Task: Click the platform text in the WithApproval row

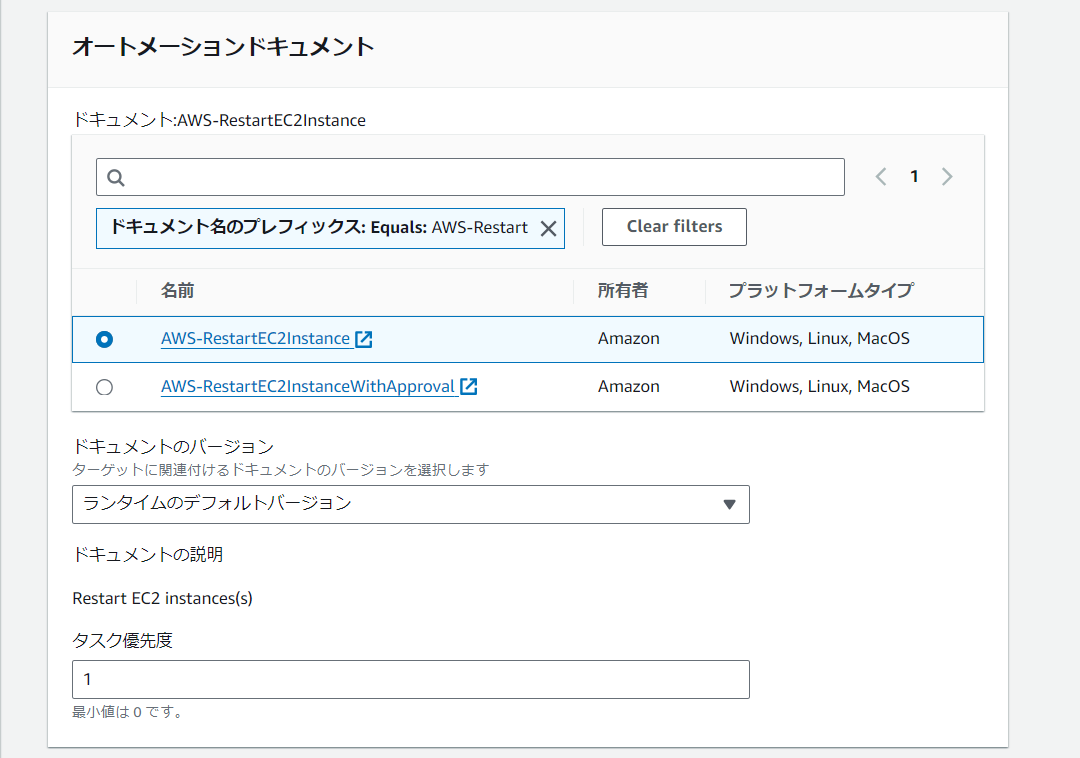Action: [x=820, y=386]
